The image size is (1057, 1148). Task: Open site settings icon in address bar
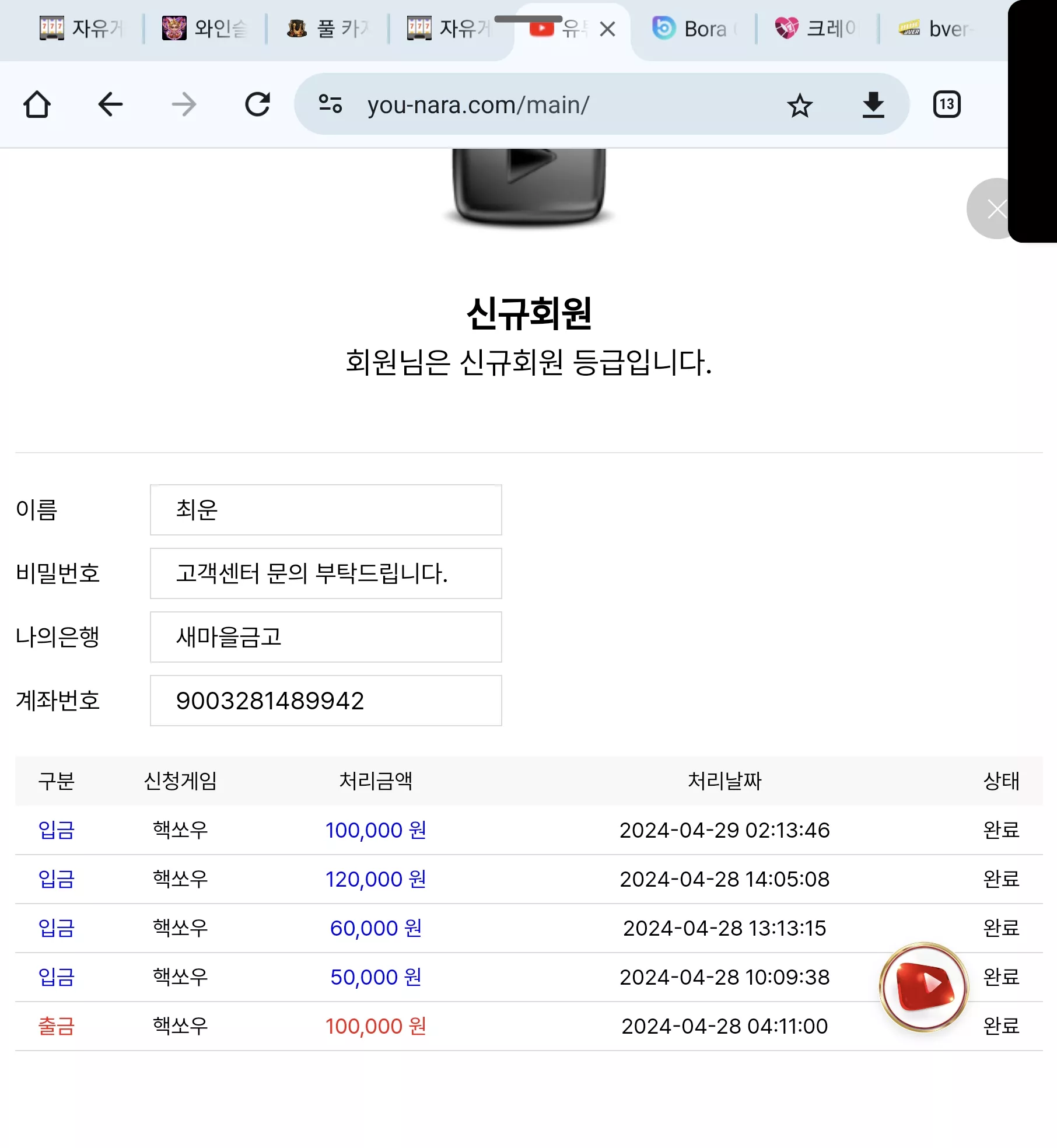click(330, 104)
